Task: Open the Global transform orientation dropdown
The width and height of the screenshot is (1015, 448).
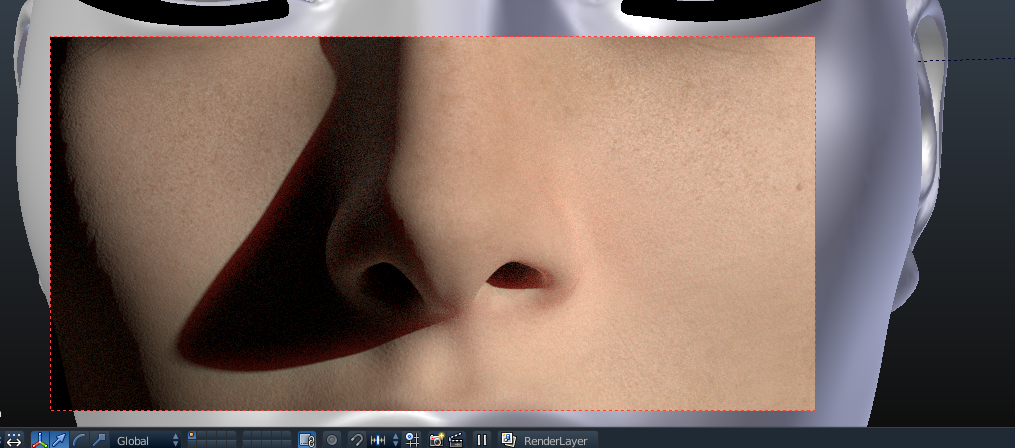Action: pyautogui.click(x=146, y=440)
